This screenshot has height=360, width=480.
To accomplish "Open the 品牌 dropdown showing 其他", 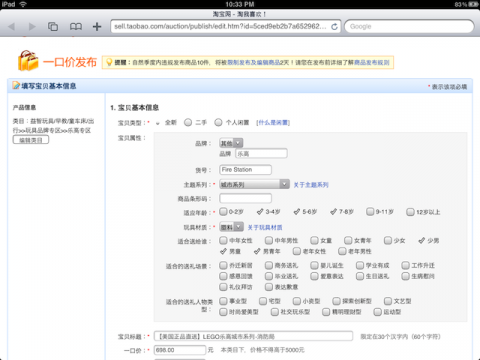I will pyautogui.click(x=231, y=143).
